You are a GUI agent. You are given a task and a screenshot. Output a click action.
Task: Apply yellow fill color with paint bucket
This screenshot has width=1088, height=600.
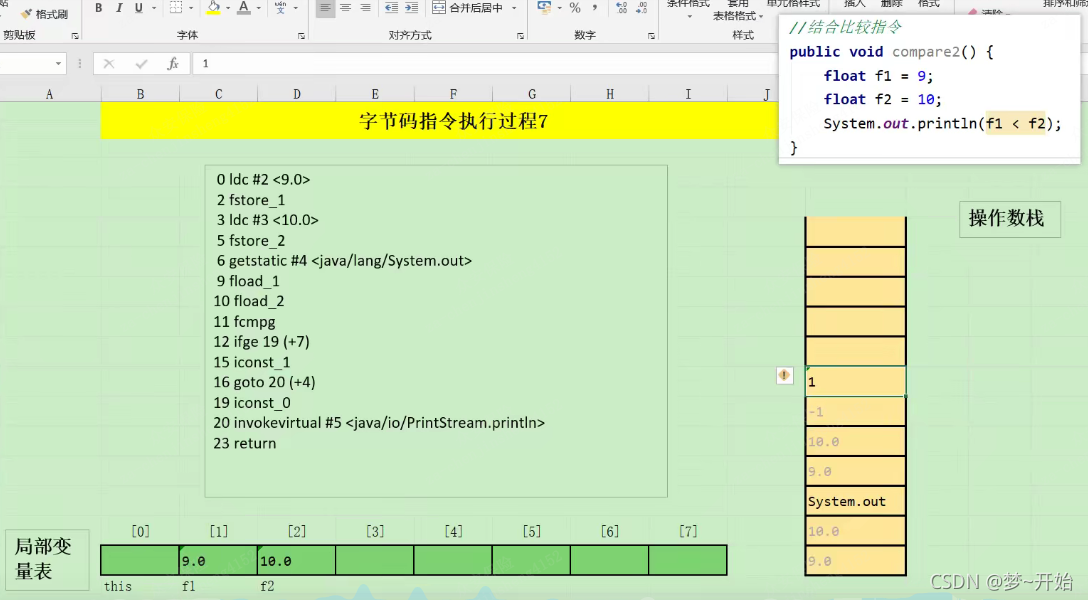214,8
